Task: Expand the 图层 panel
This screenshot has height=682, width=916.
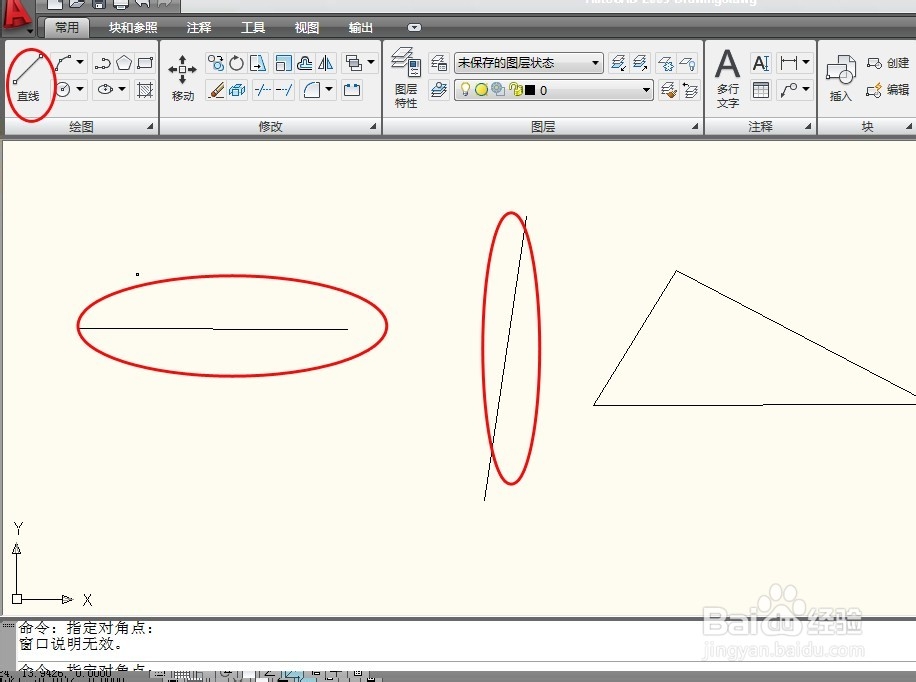Action: point(695,126)
